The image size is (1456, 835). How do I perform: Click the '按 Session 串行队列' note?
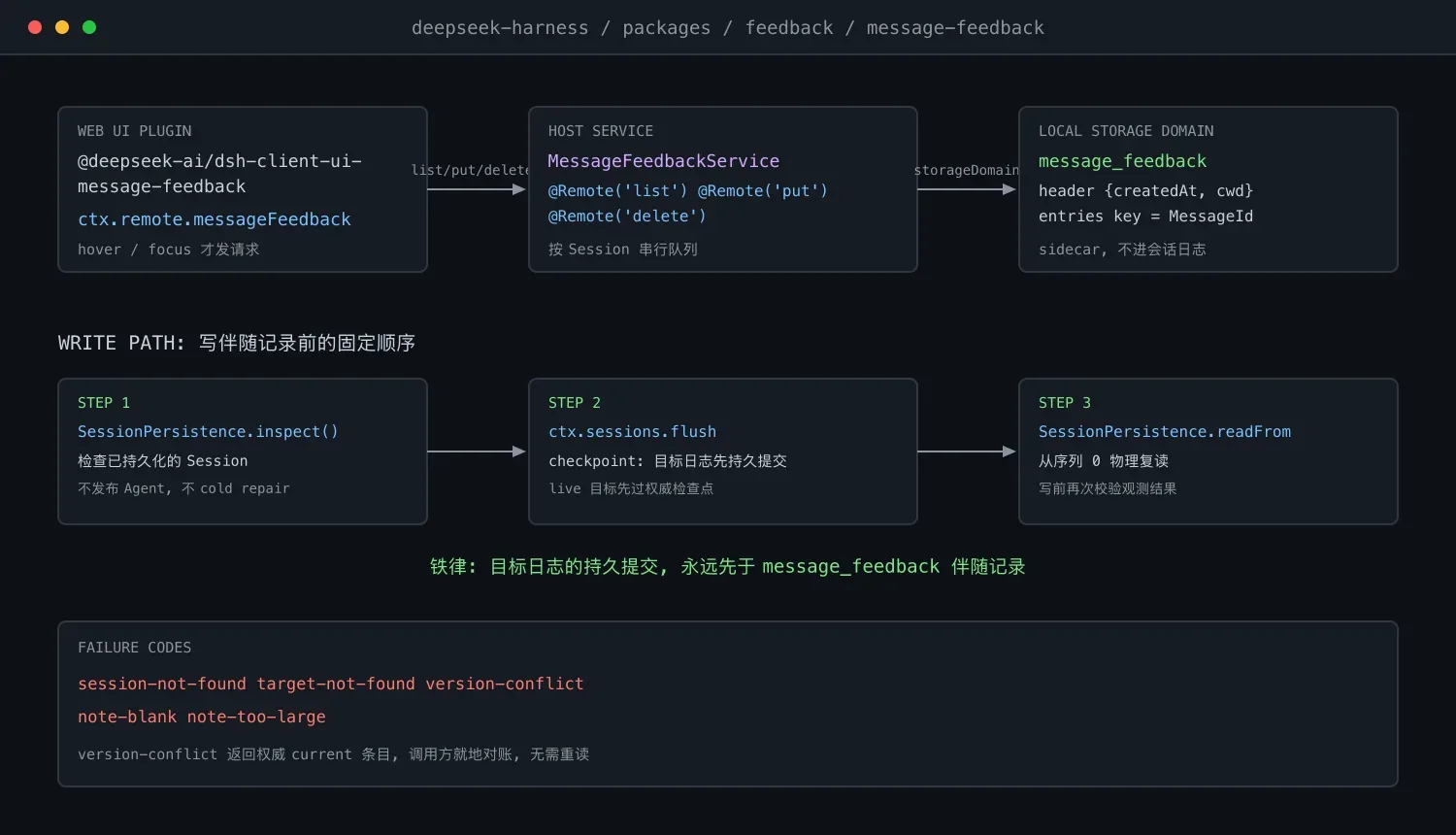(x=623, y=250)
